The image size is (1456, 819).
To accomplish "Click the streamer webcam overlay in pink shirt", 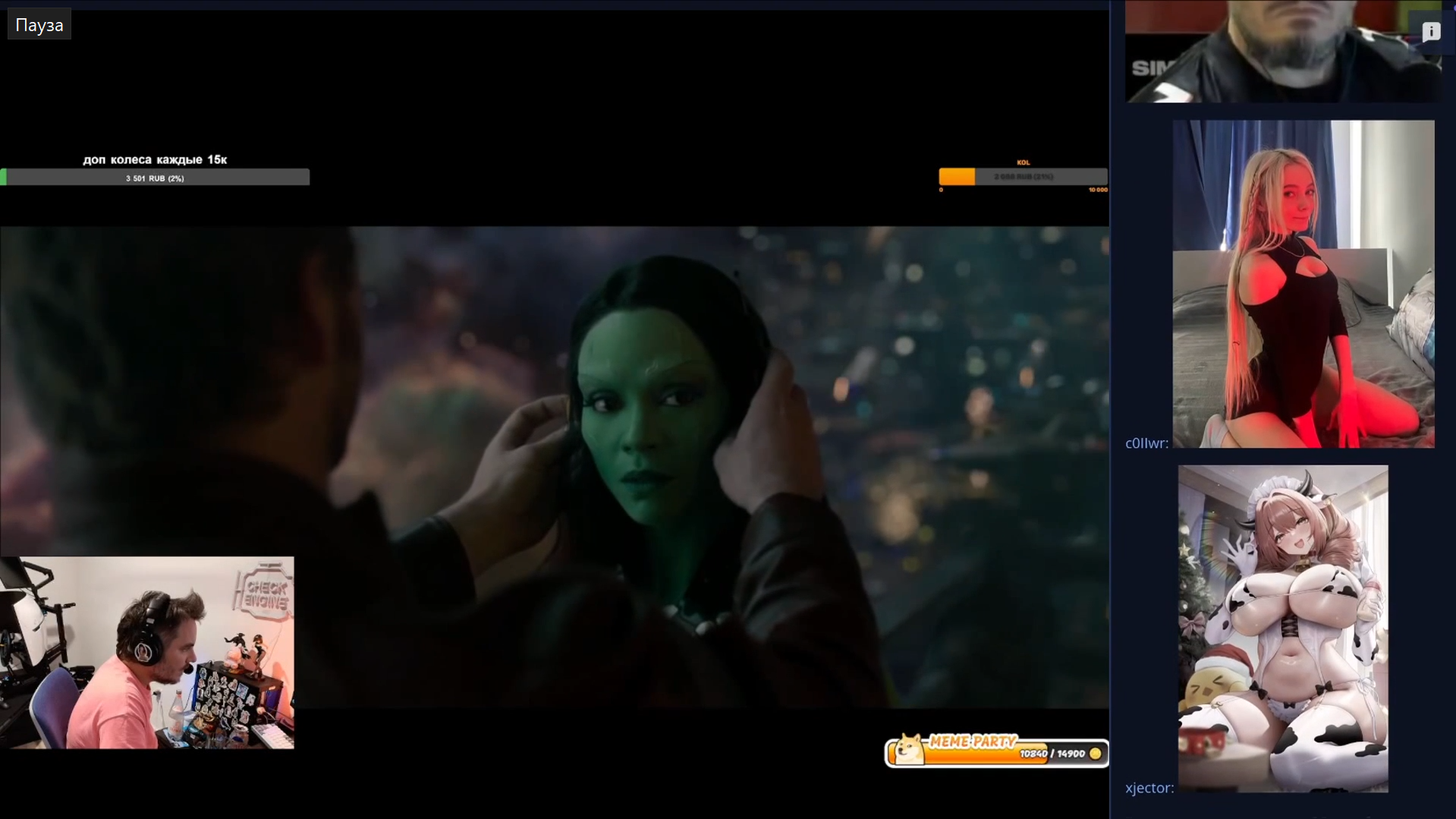I will click(147, 653).
